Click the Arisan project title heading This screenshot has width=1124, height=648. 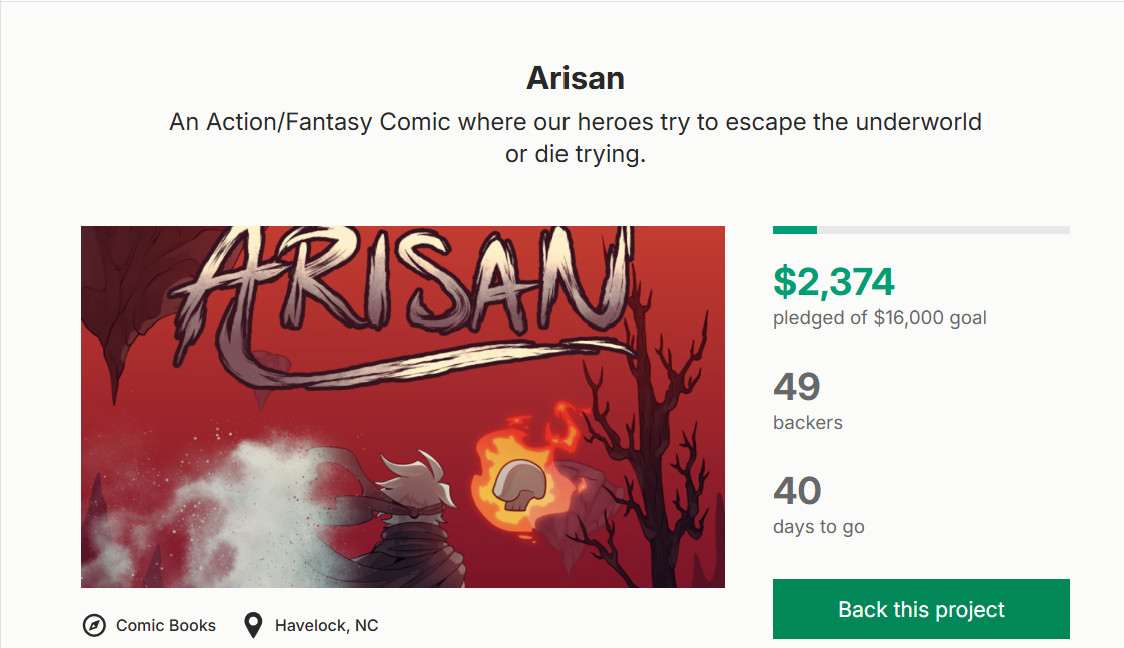coord(575,79)
